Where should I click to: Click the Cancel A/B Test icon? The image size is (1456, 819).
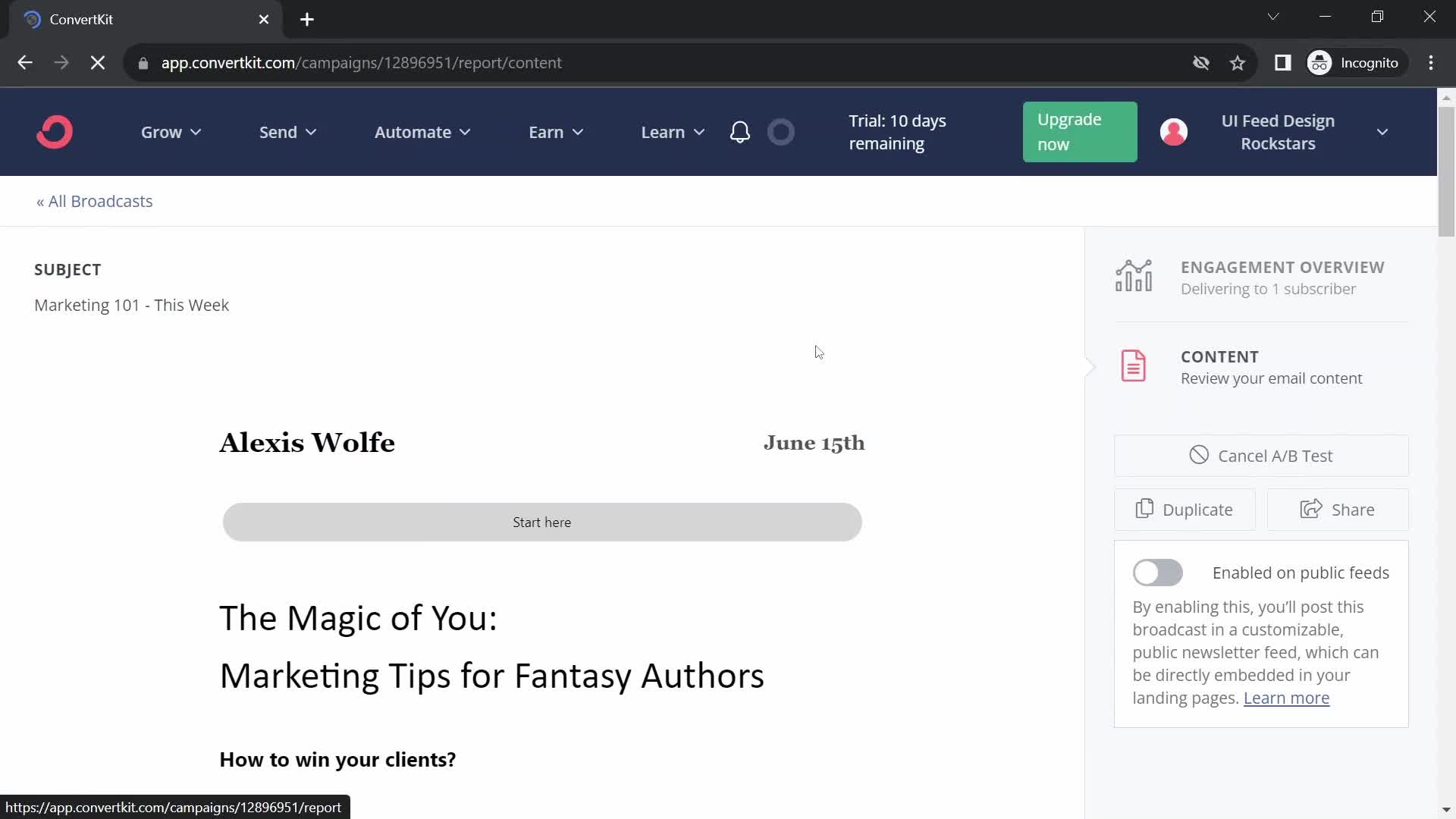[x=1199, y=456]
